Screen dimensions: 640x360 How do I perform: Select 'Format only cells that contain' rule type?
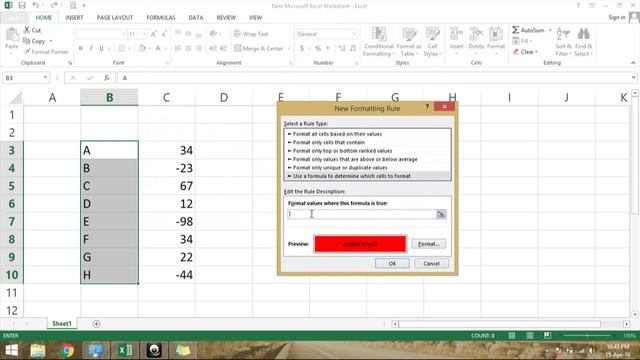tap(367, 142)
